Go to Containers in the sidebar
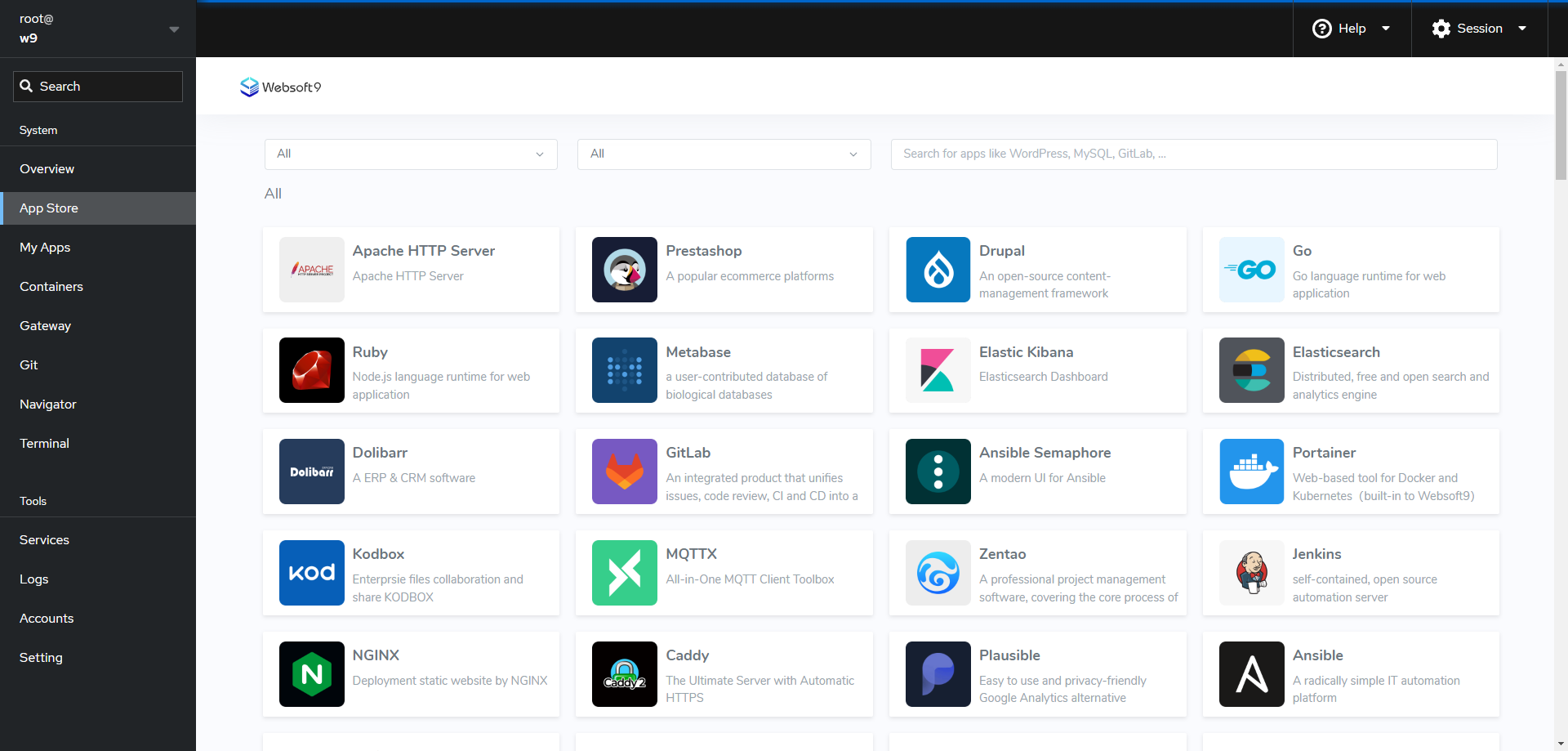This screenshot has height=751, width=1568. click(x=98, y=287)
